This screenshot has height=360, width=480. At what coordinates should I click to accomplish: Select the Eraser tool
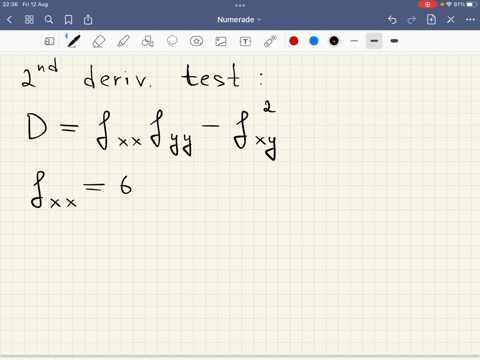click(x=99, y=41)
